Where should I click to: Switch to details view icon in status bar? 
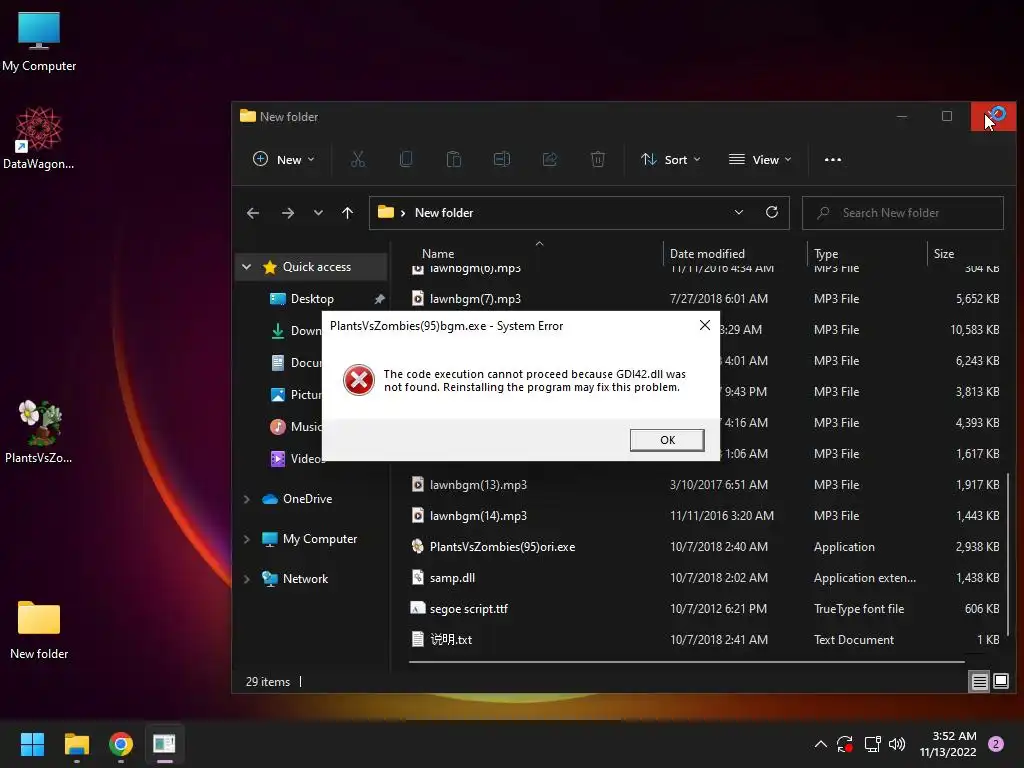click(x=980, y=682)
